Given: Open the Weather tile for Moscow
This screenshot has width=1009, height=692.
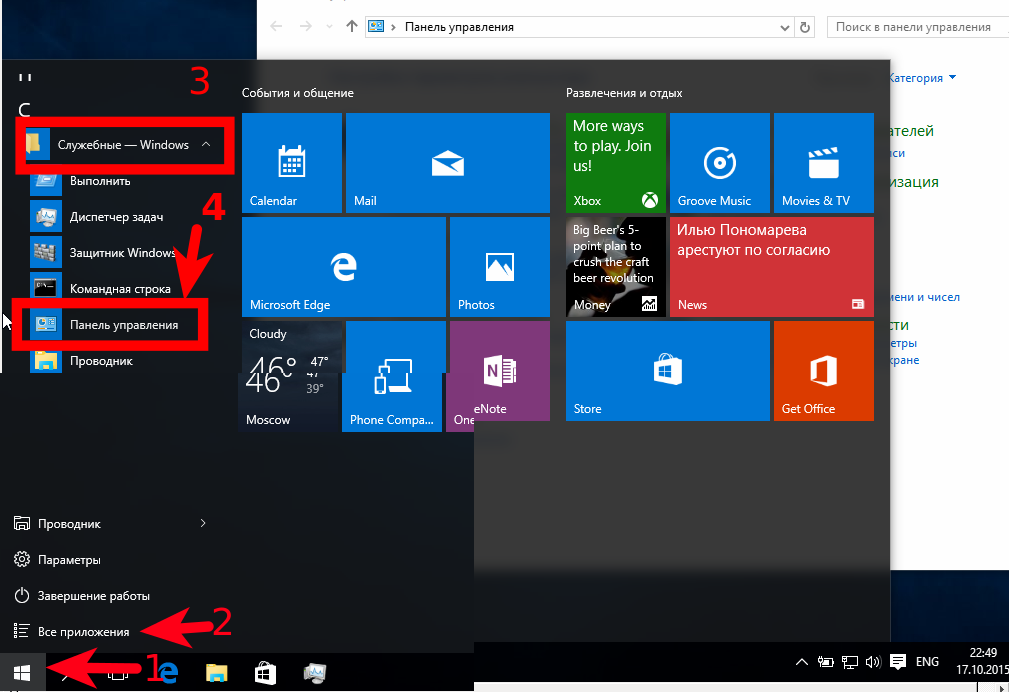Looking at the screenshot, I should pos(290,376).
